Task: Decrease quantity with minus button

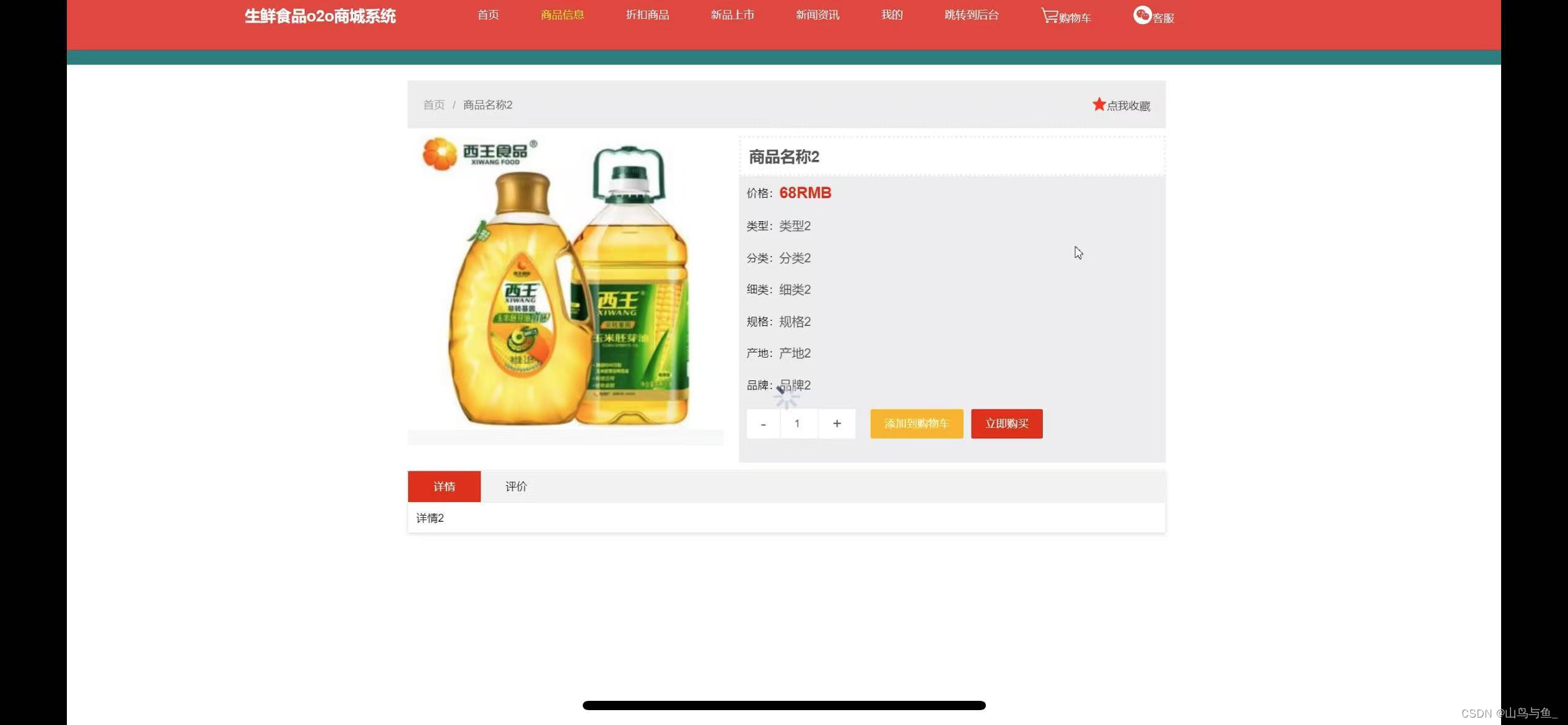Action: pyautogui.click(x=763, y=424)
